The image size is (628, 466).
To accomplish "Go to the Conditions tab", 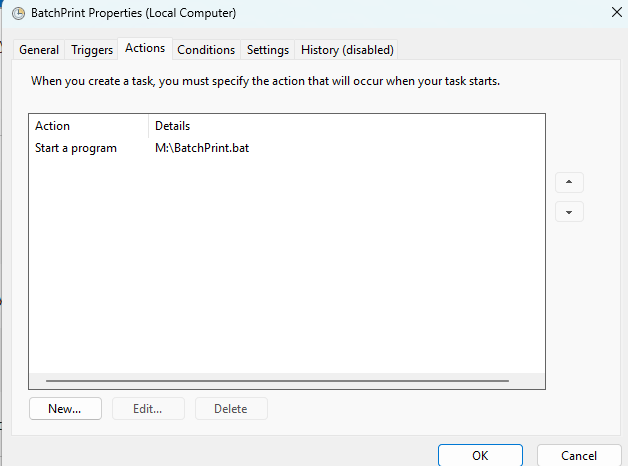I will click(206, 50).
